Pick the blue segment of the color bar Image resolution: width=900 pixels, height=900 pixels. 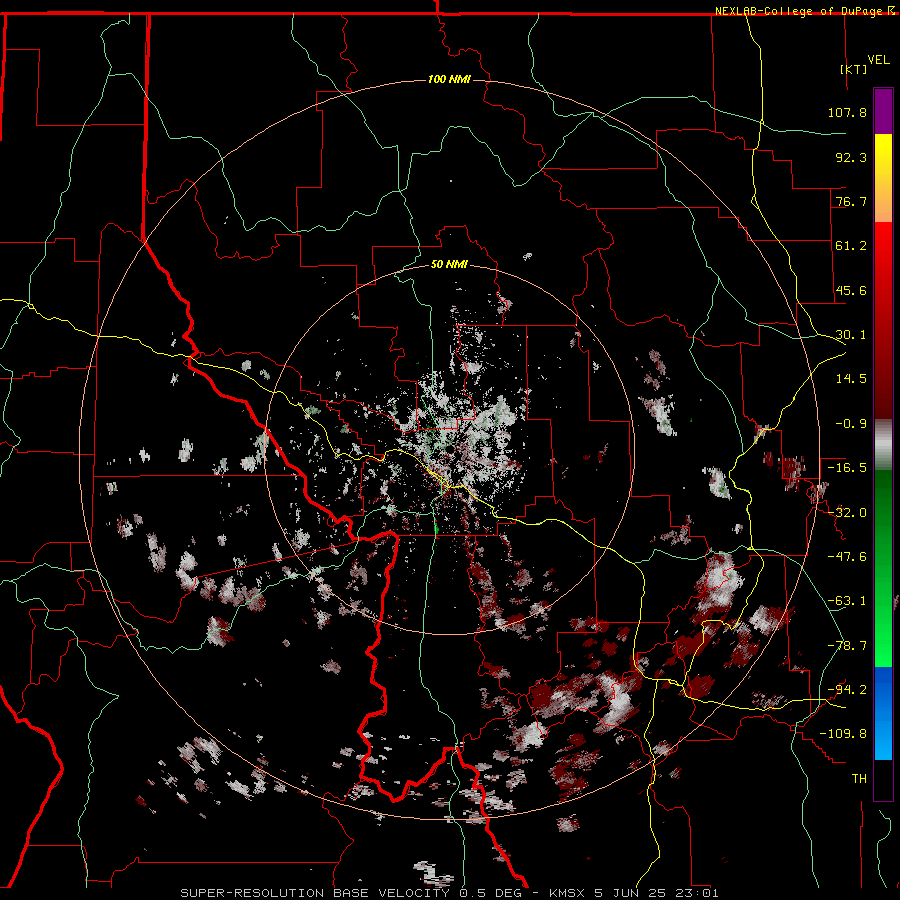(x=883, y=713)
